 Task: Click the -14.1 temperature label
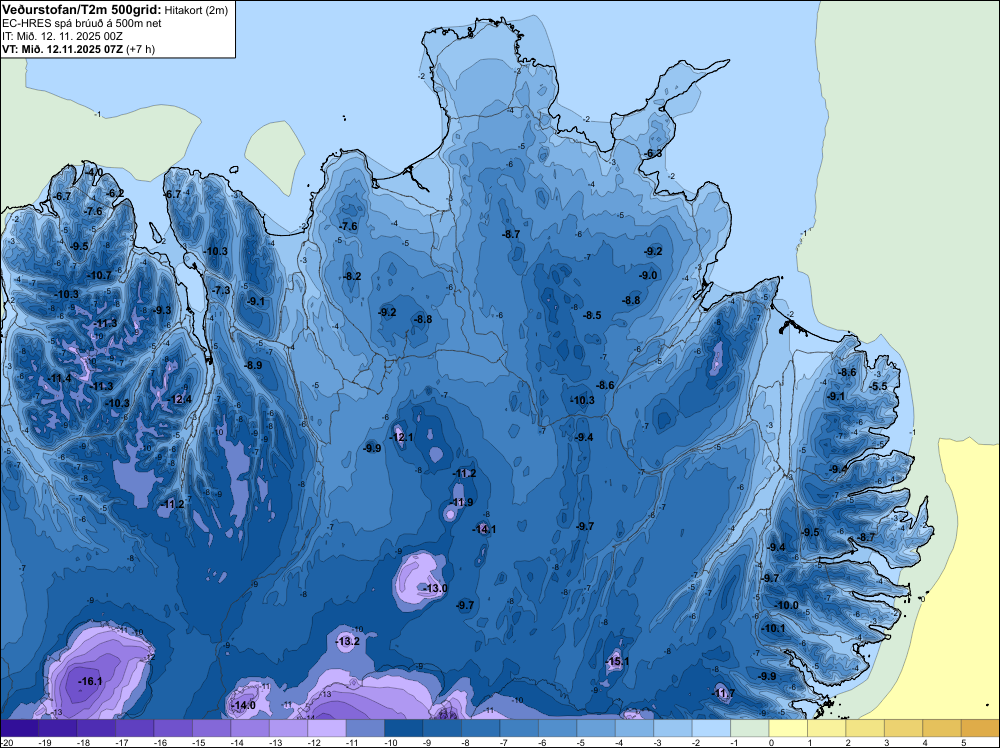tap(484, 529)
